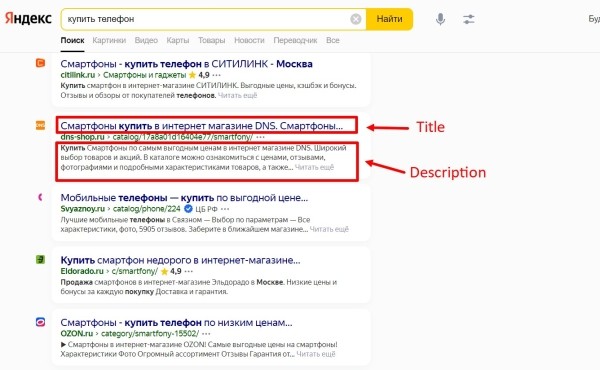The image size is (600, 370).
Task: Switch to the Видео tab
Action: tap(146, 41)
